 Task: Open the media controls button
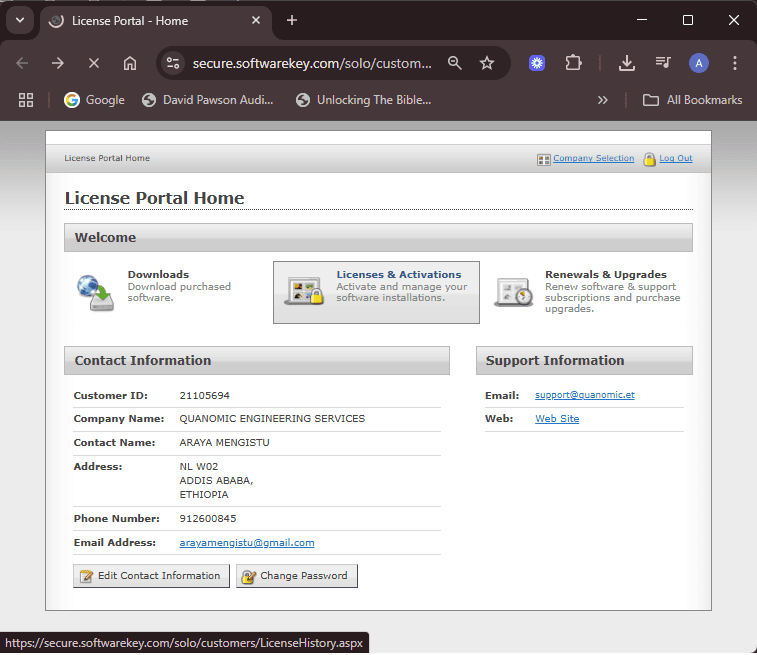point(663,63)
